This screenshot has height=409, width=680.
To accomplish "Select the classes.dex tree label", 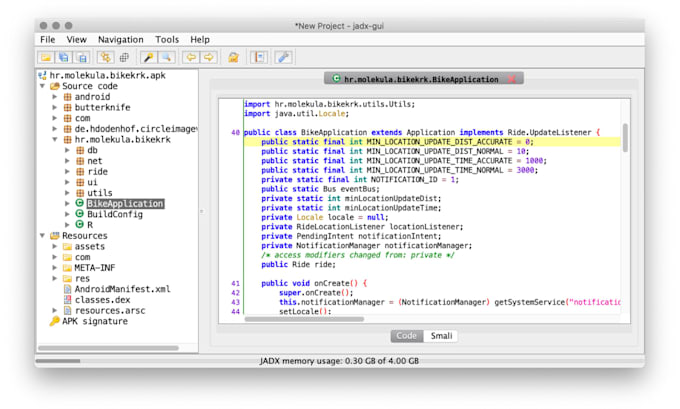I will [x=102, y=300].
